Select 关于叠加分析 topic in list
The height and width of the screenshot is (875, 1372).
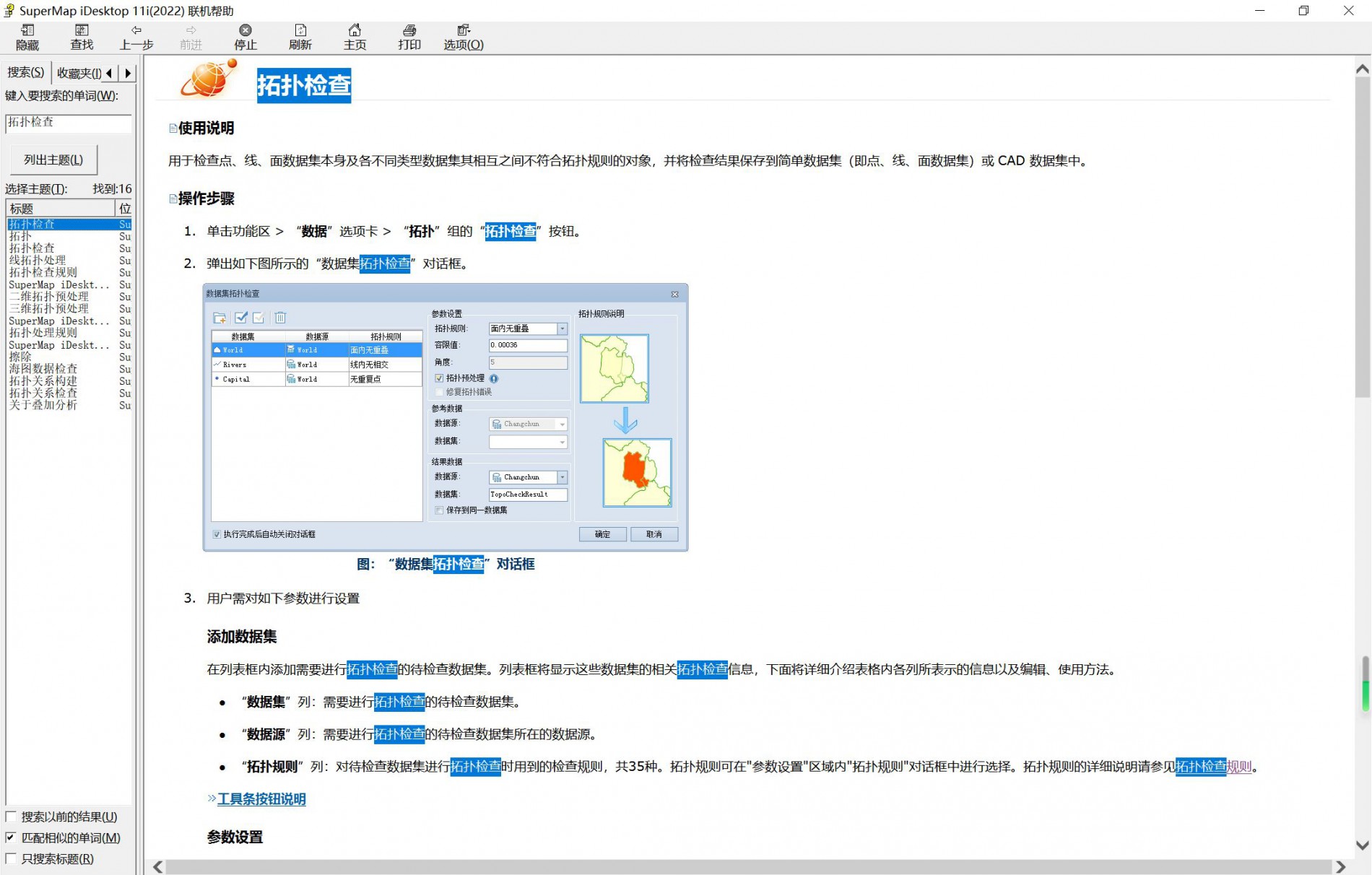[43, 405]
